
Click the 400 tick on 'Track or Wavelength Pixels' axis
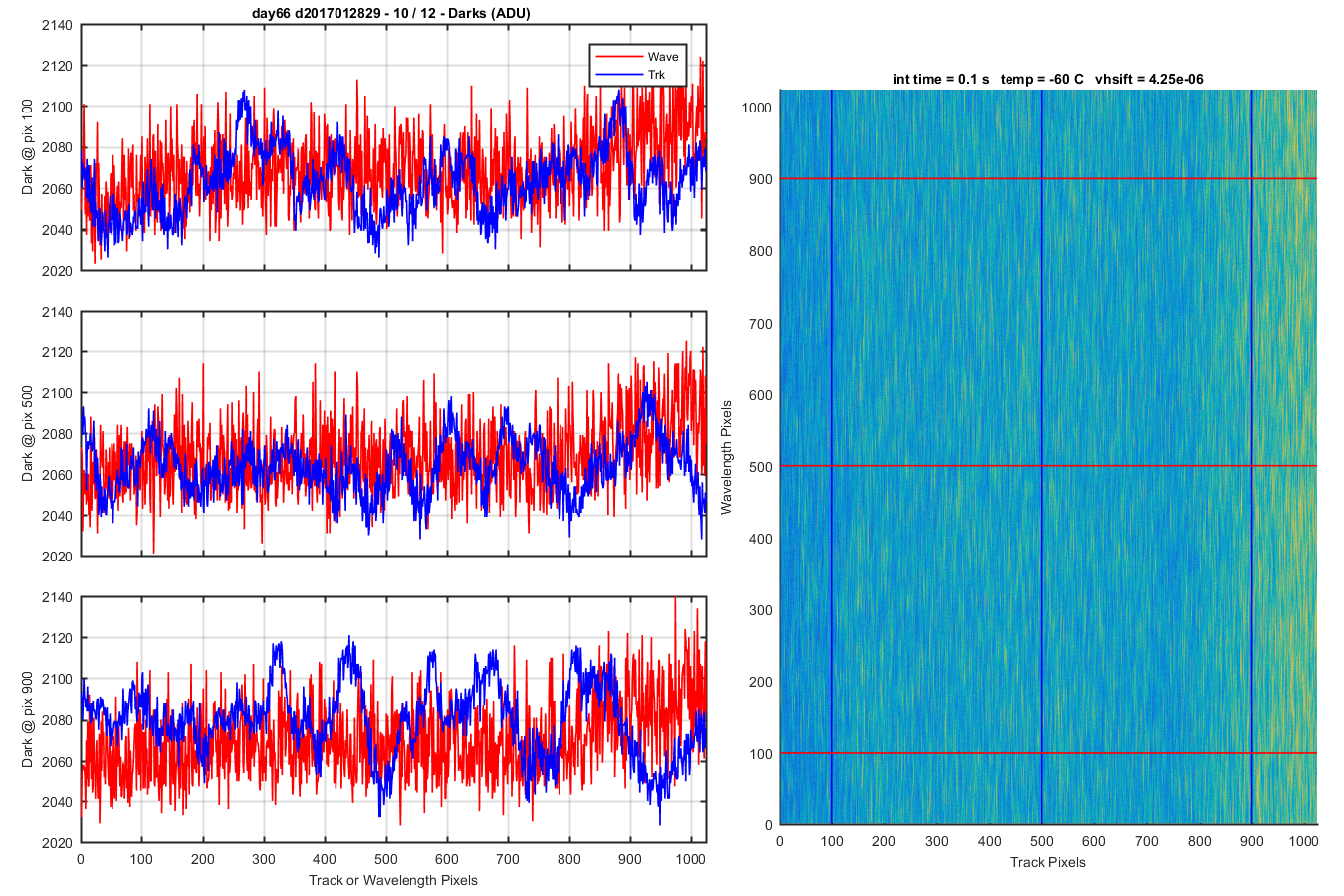click(x=325, y=859)
